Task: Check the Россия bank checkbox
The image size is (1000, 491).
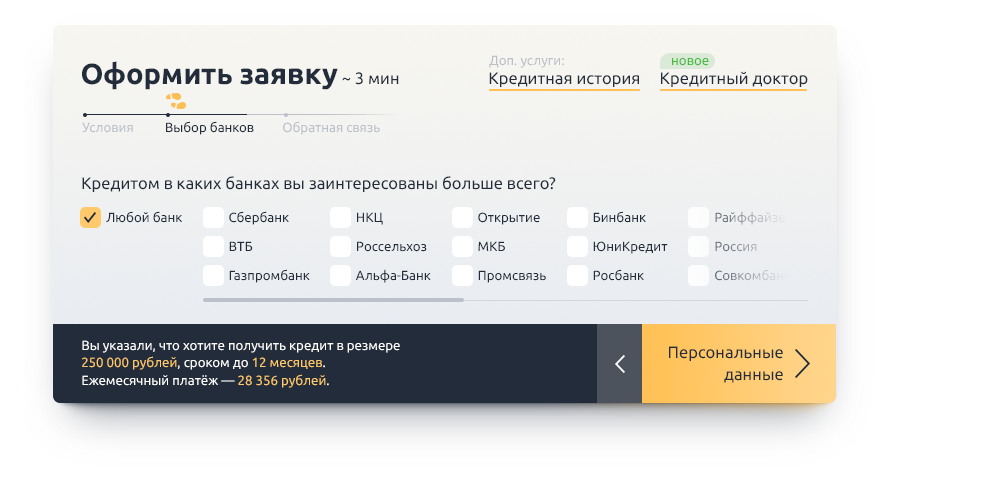Action: pos(698,246)
